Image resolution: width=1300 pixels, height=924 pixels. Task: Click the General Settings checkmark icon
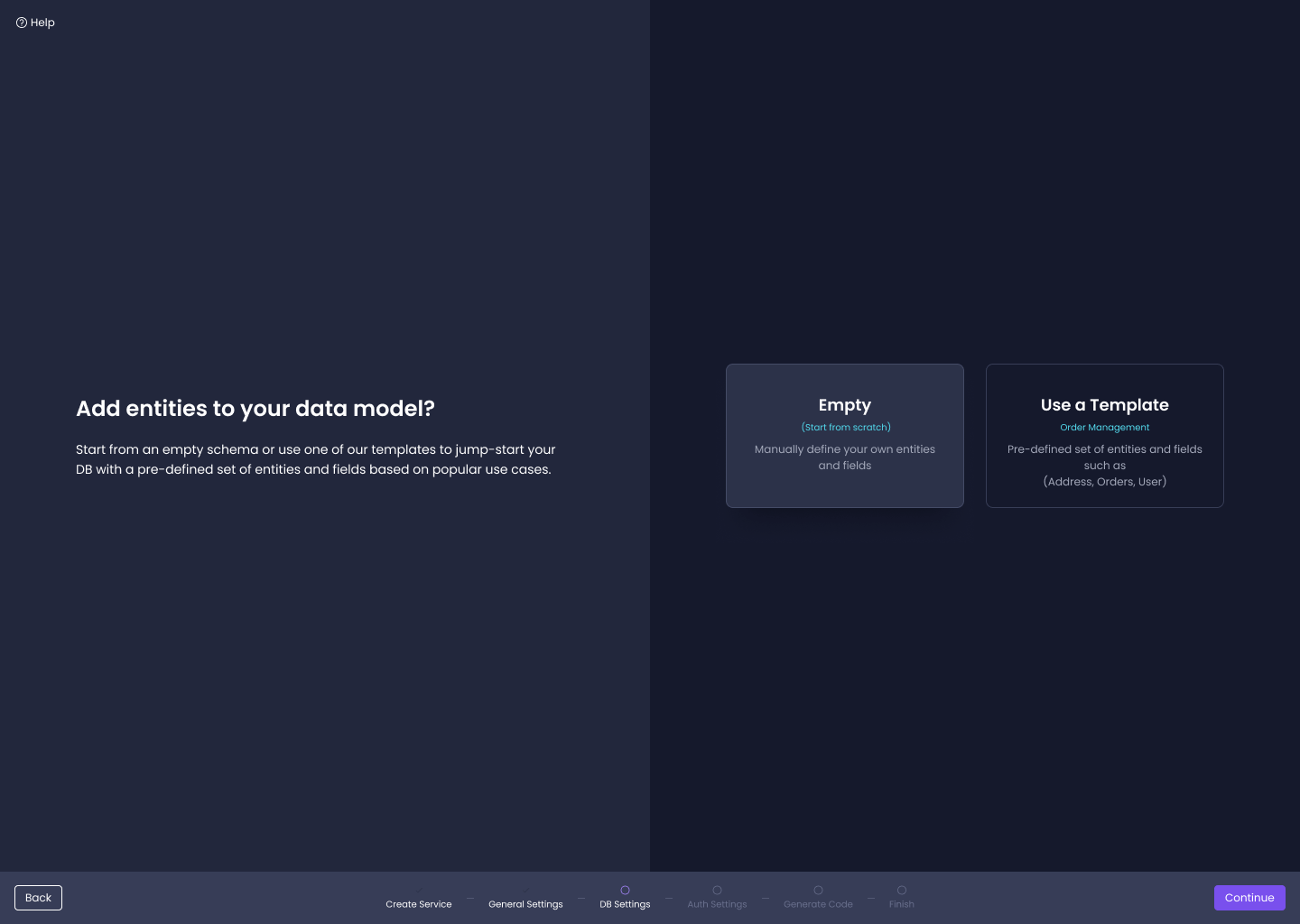click(525, 891)
